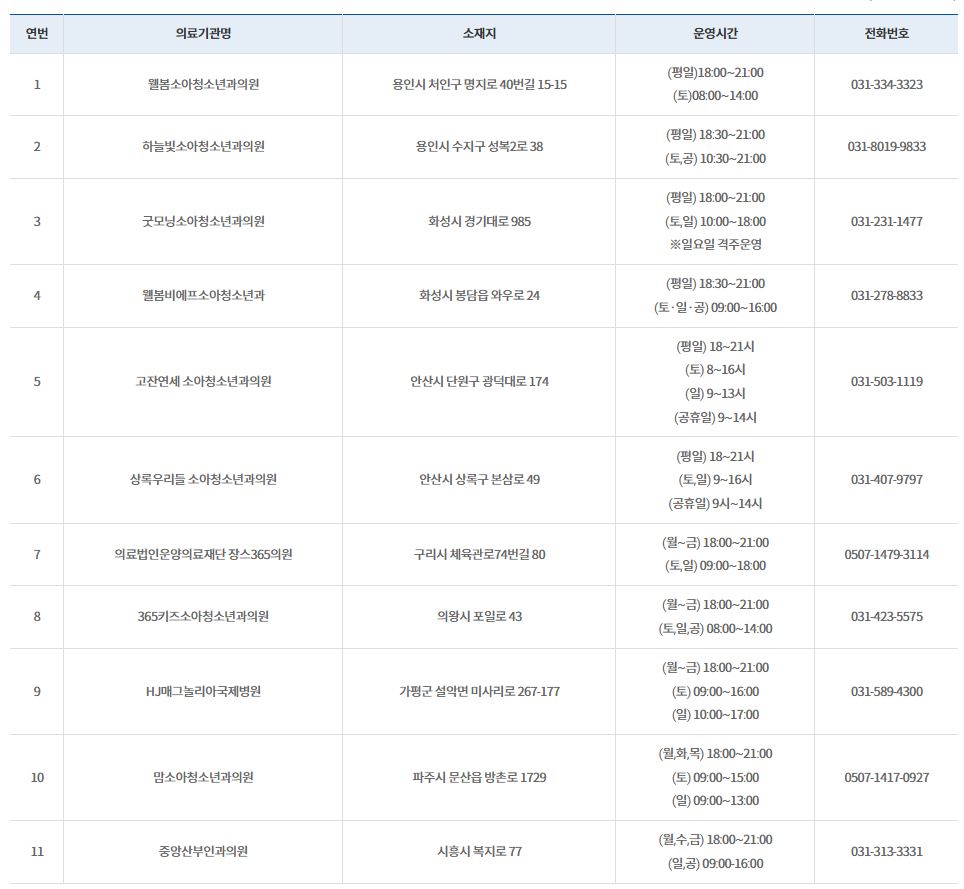Screen dimensions: 964x889
Task: Select 중앙산부인과의원 hospital name
Action: click(203, 851)
